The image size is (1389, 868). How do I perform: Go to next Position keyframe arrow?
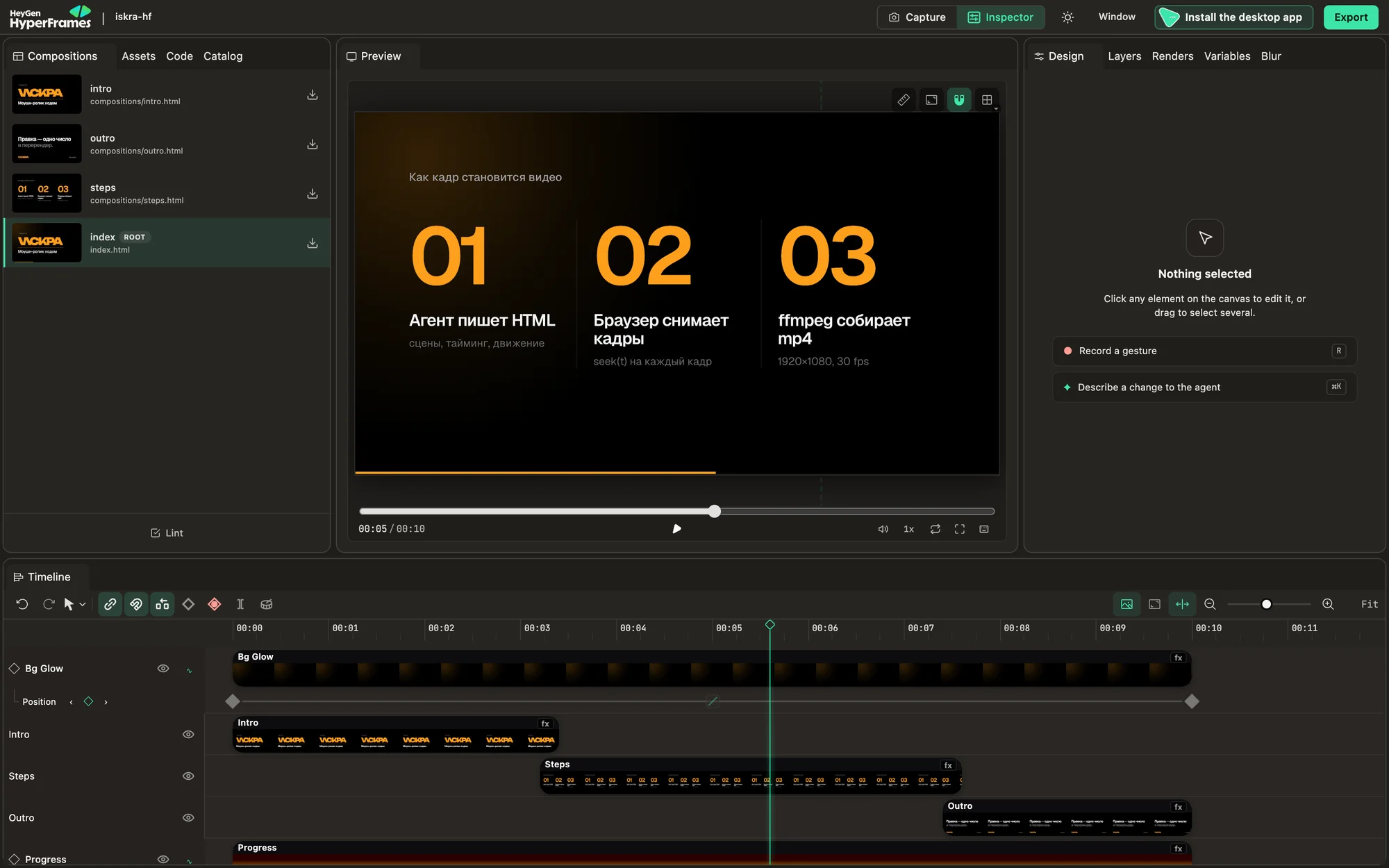[x=106, y=702]
